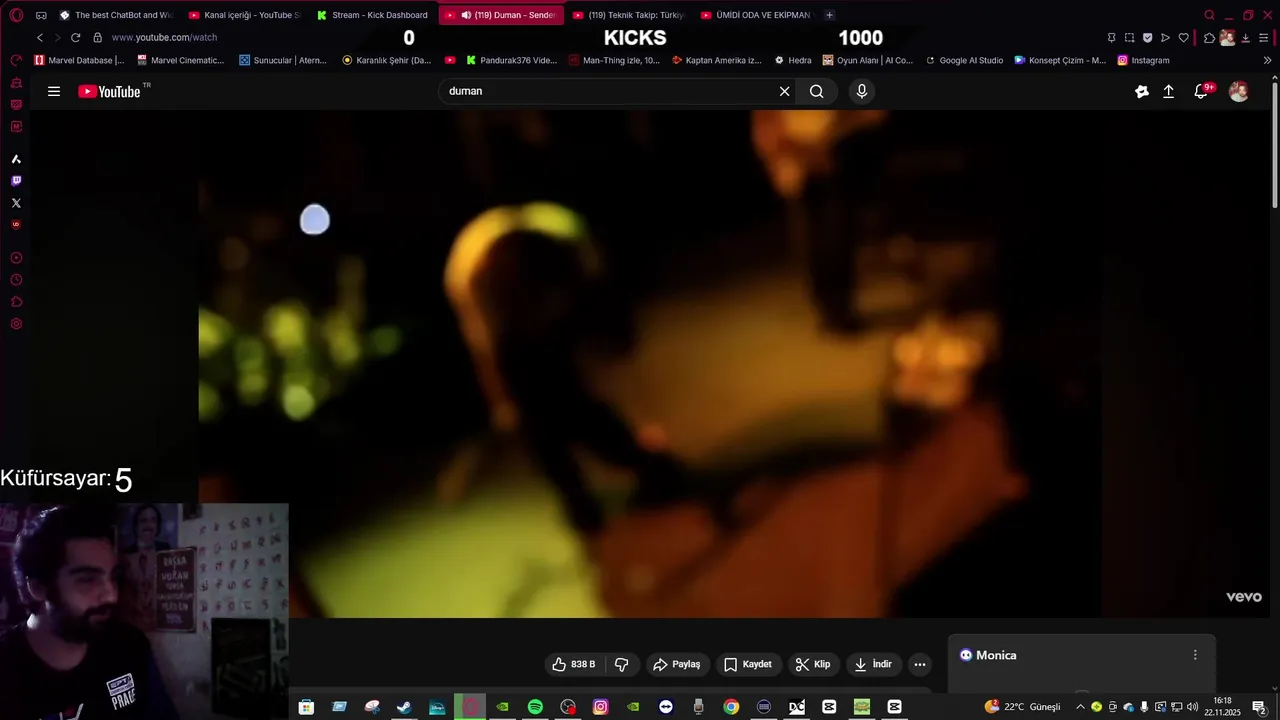Open sidebar Player icon
The image size is (1280, 720).
point(16,258)
